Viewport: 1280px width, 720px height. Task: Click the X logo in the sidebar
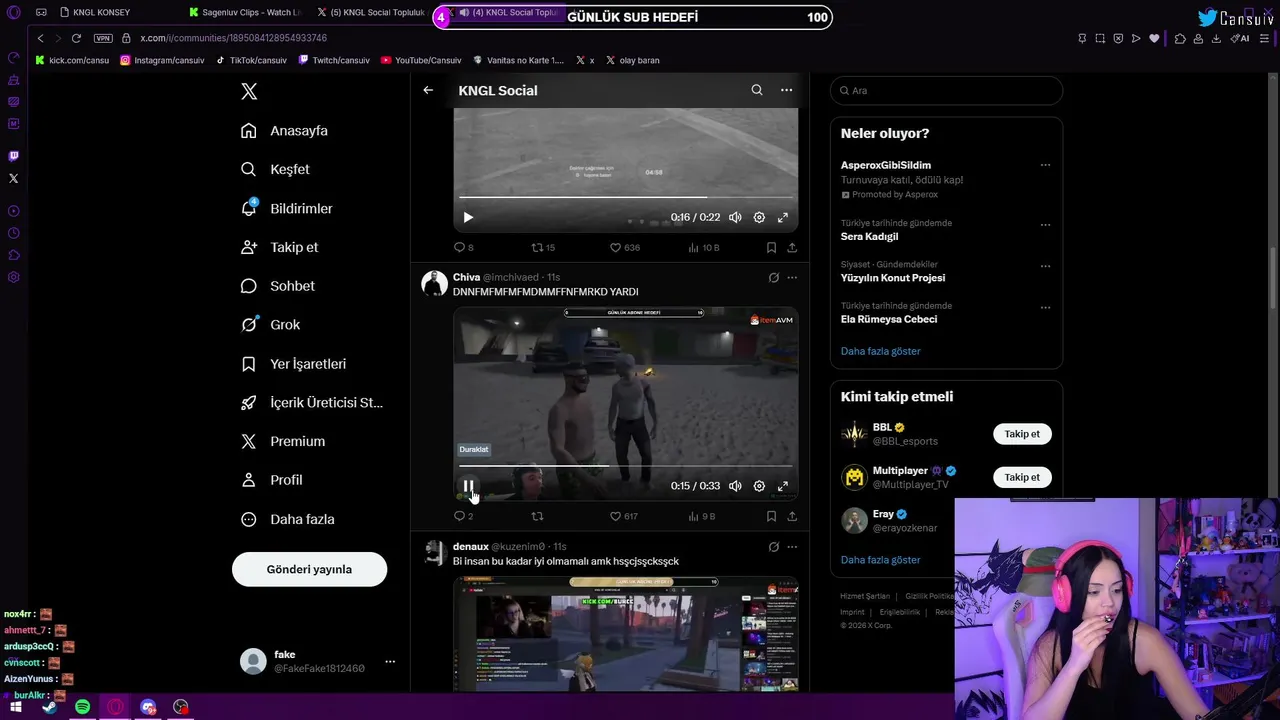249,91
